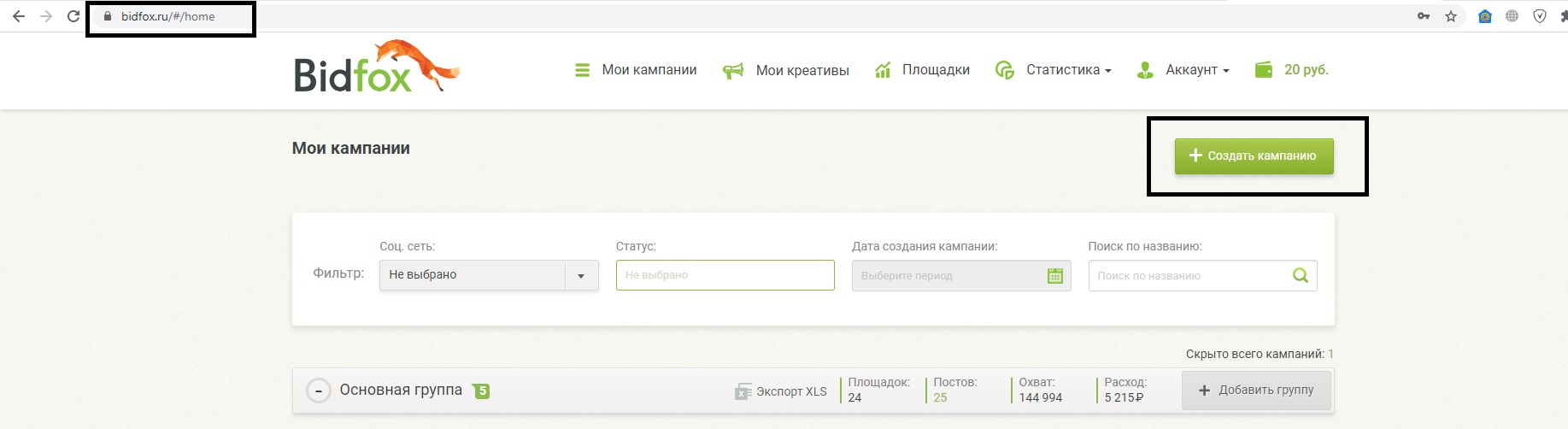Open the 20 руб. balance link
The height and width of the screenshot is (429, 1568).
tap(1307, 70)
